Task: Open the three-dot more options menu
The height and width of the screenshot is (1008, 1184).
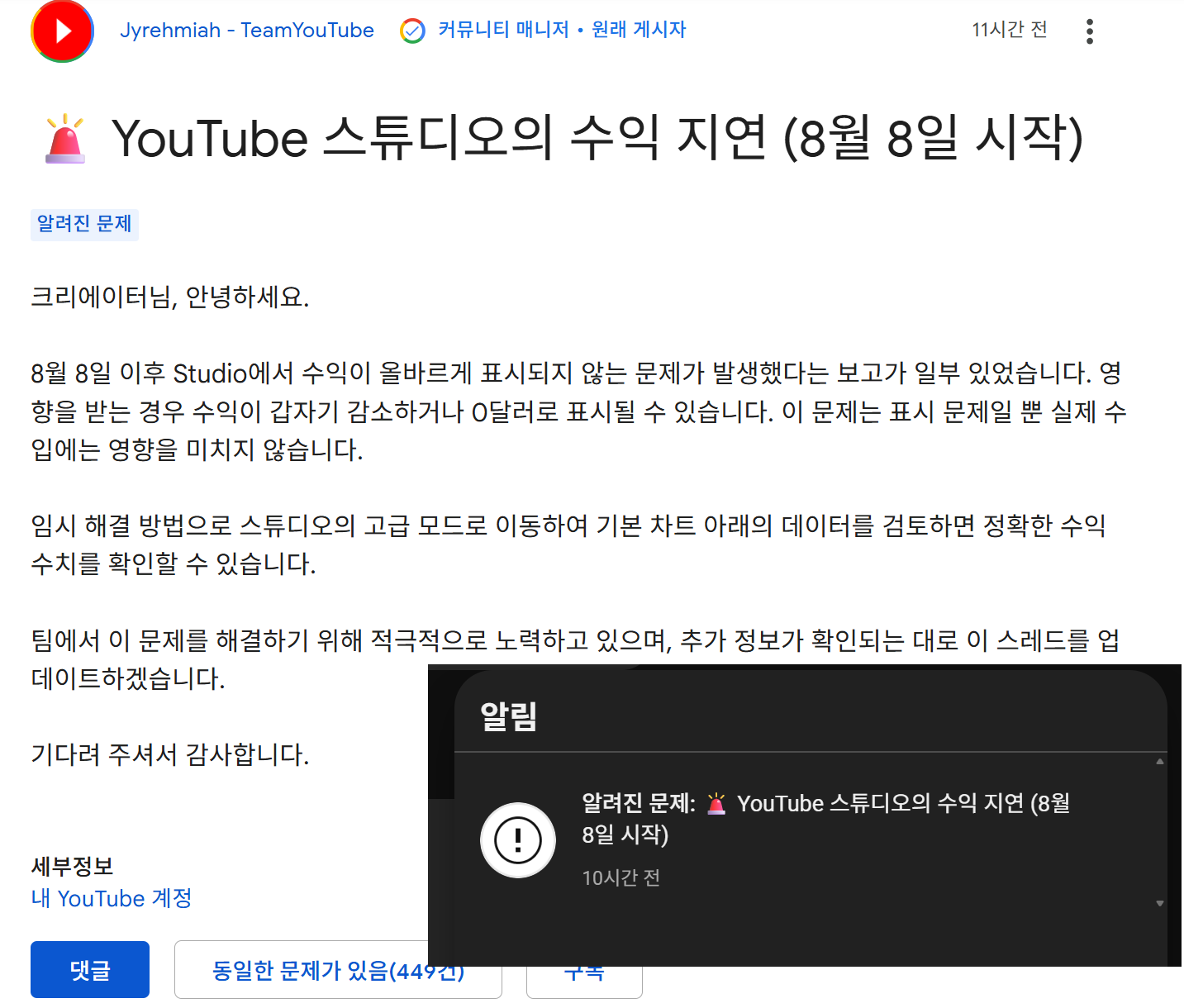Action: [1090, 31]
